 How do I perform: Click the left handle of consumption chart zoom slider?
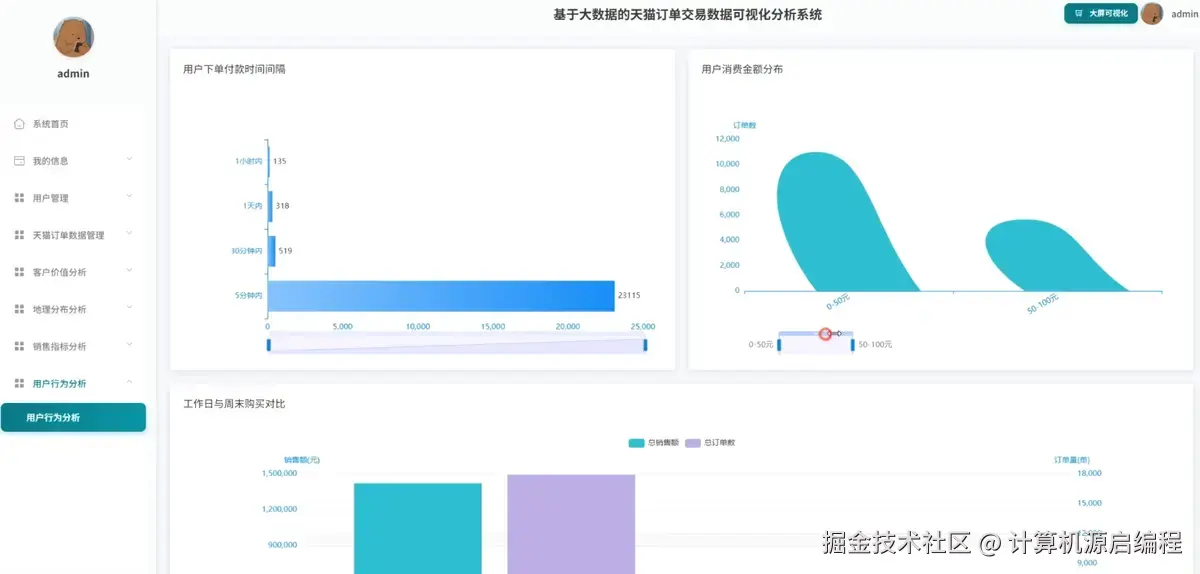click(779, 345)
